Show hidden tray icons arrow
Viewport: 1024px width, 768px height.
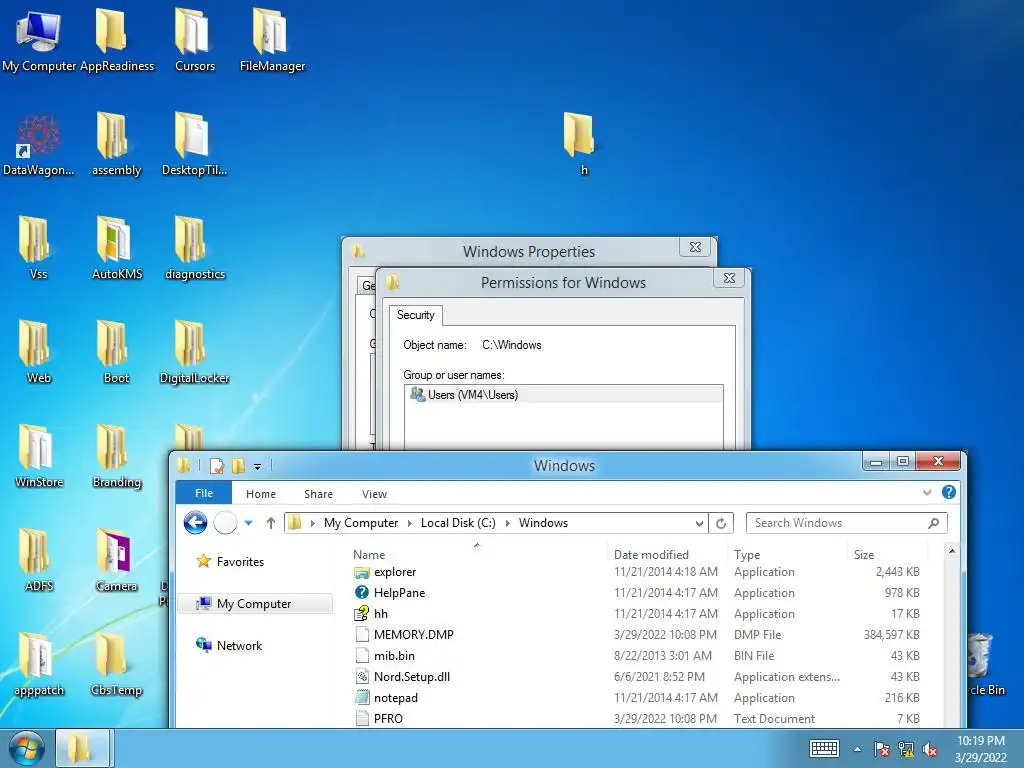[857, 749]
